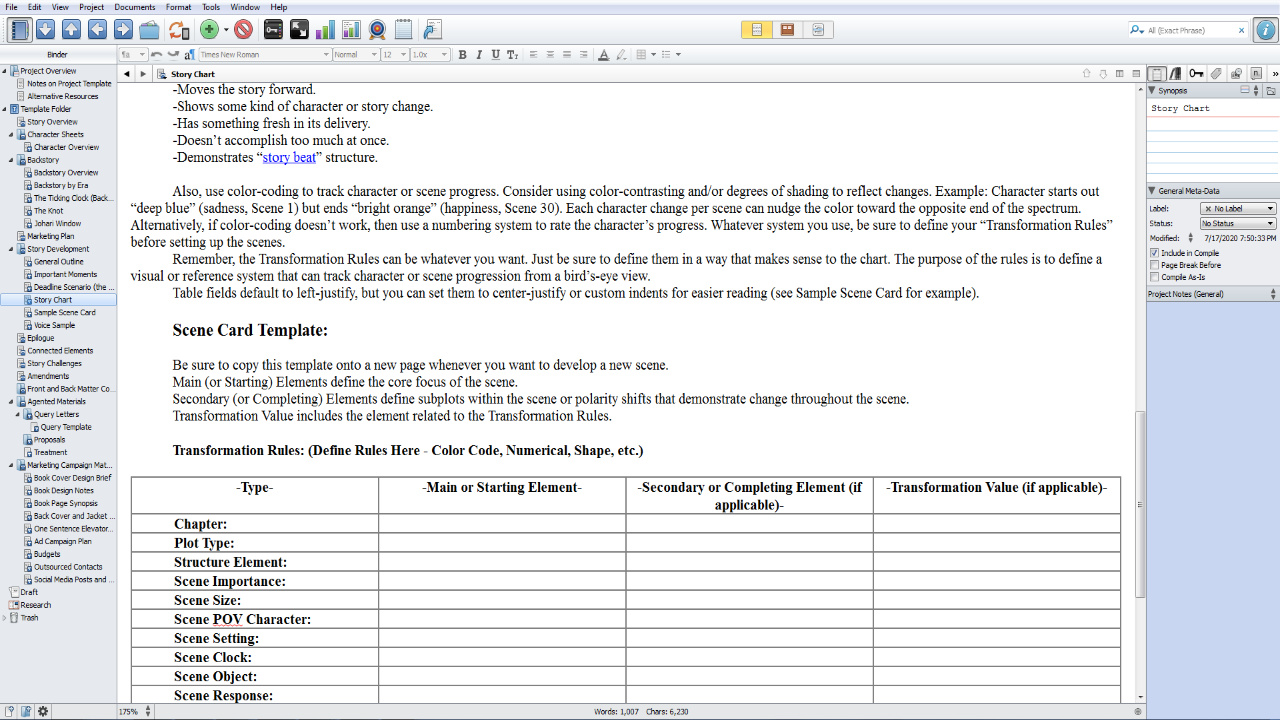The height and width of the screenshot is (720, 1280).
Task: Toggle Underline formatting
Action: pyautogui.click(x=495, y=54)
